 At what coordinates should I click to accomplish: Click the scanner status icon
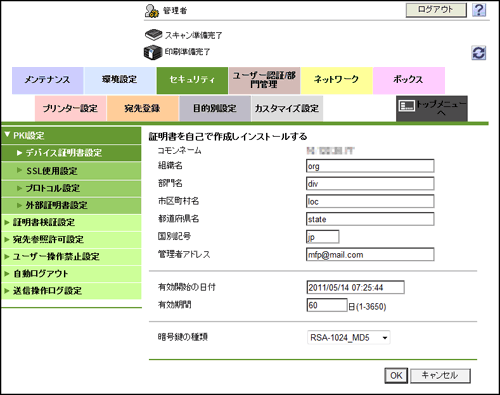tap(153, 34)
